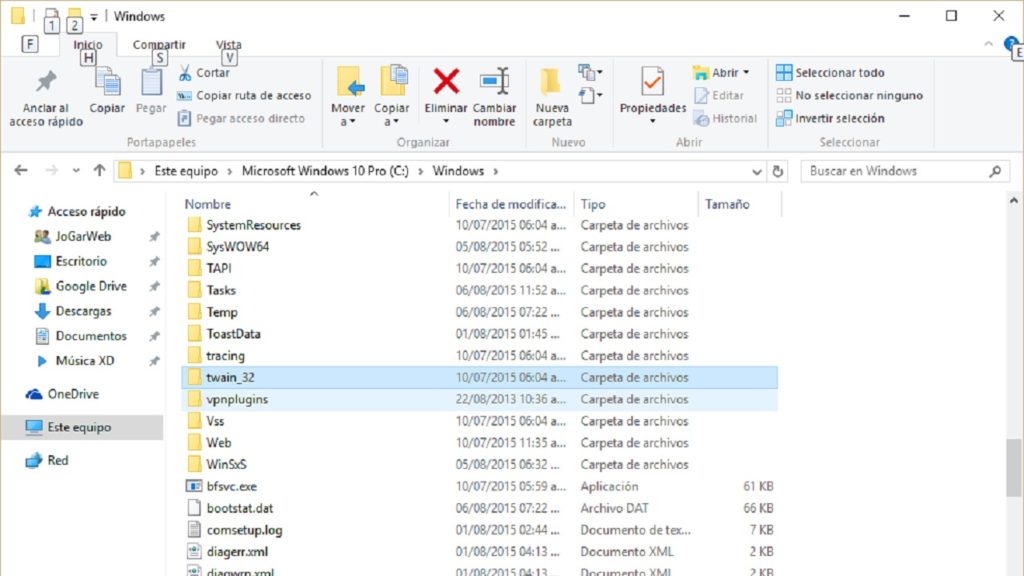
Task: Click Este equipo in address path
Action: tap(186, 171)
